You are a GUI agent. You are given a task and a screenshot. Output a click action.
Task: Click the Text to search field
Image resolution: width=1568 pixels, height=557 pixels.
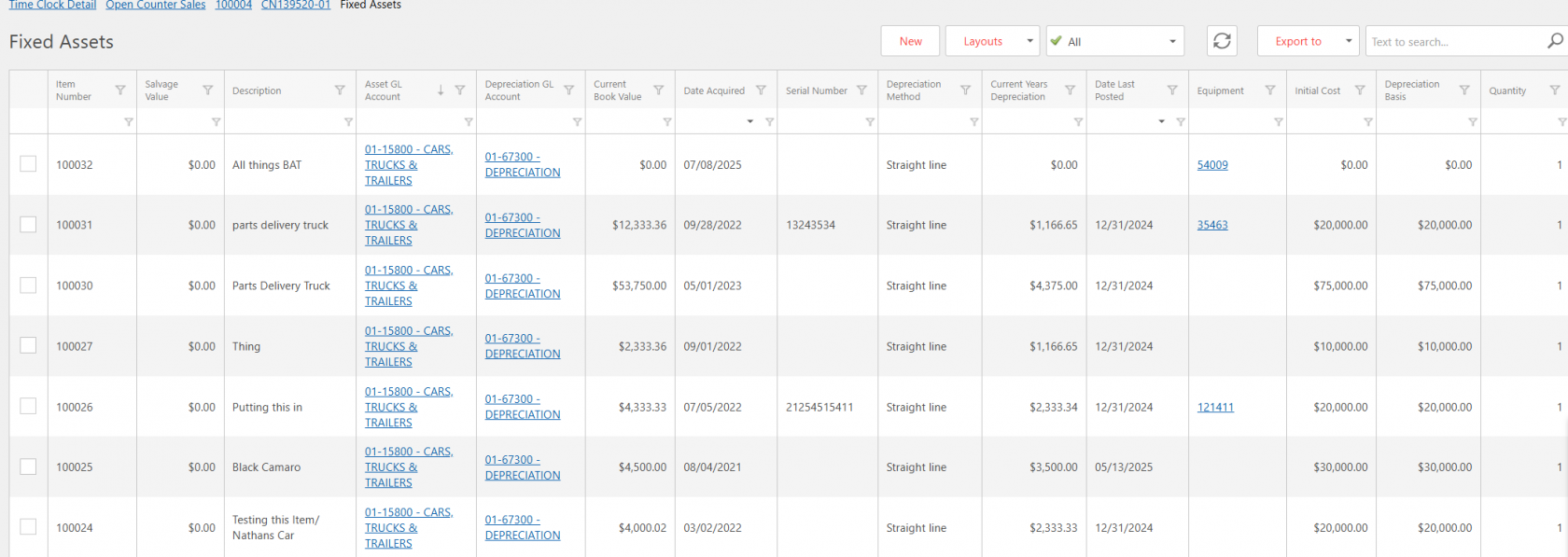tap(1456, 41)
